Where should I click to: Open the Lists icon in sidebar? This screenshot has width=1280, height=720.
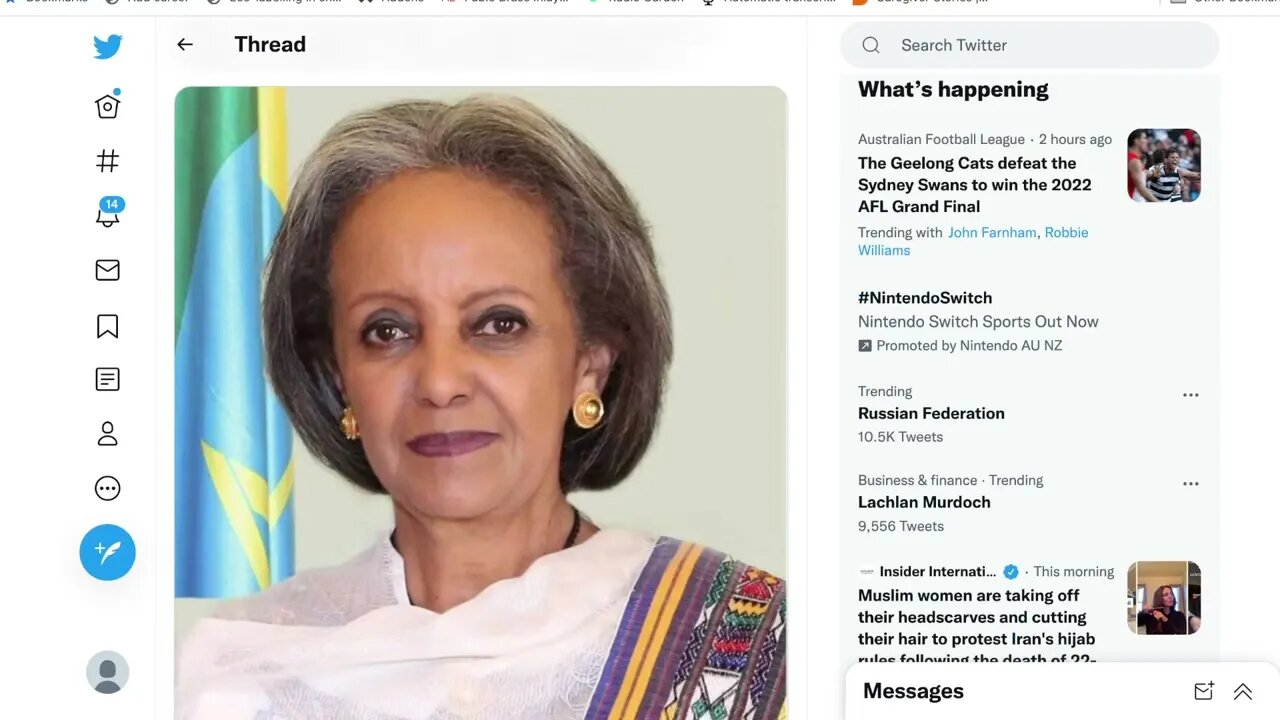tap(108, 379)
